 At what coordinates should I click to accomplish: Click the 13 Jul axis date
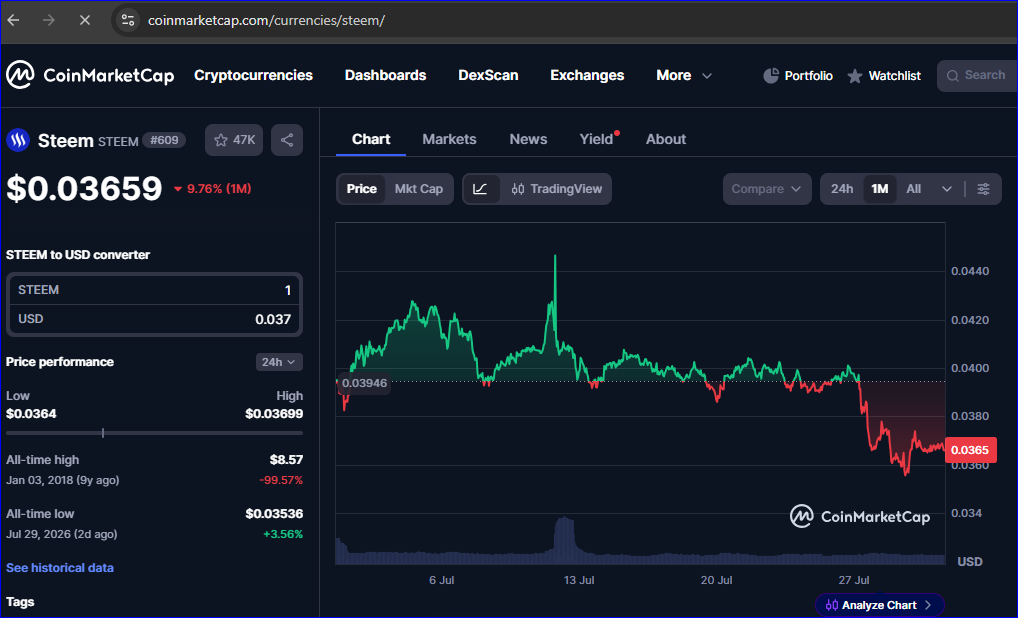pyautogui.click(x=578, y=580)
